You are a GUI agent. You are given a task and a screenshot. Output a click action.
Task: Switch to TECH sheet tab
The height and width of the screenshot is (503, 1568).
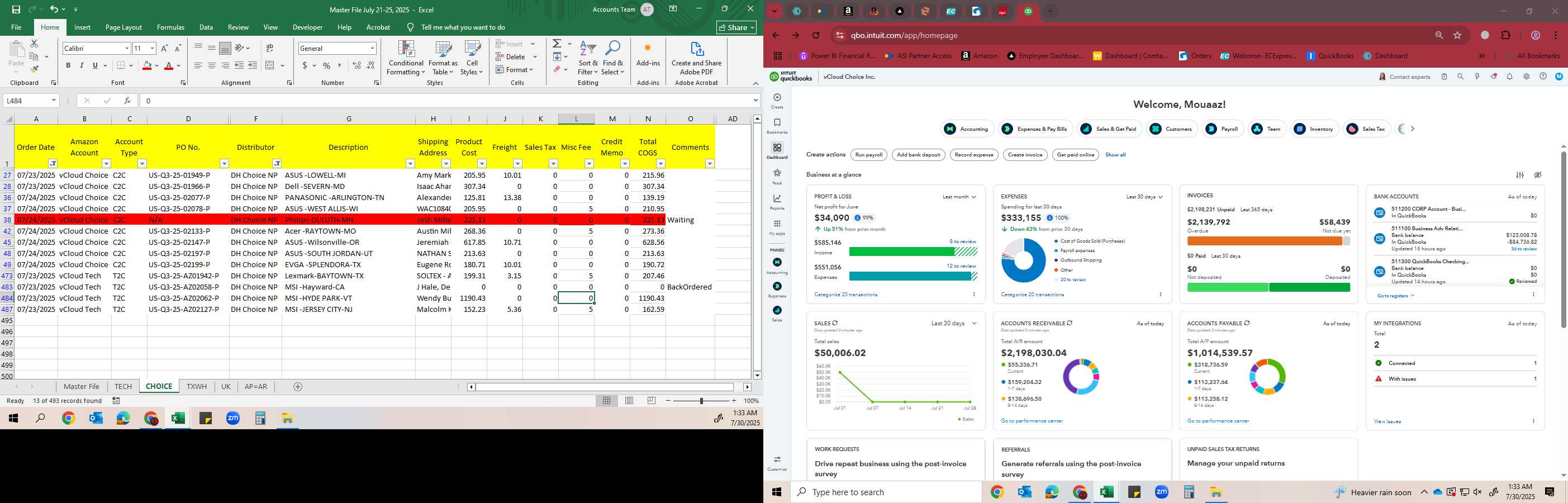click(x=123, y=387)
